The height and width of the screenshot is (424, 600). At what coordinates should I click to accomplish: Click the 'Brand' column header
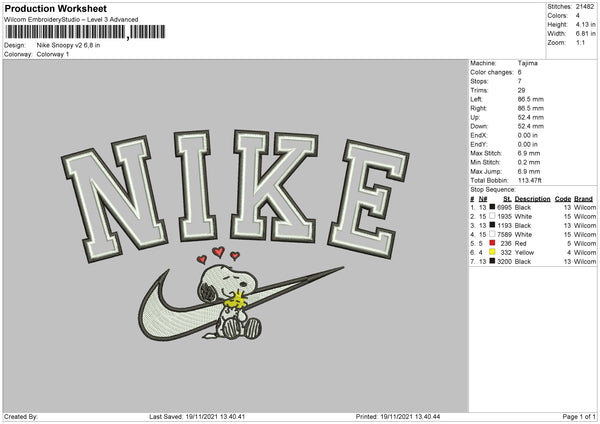(x=584, y=199)
